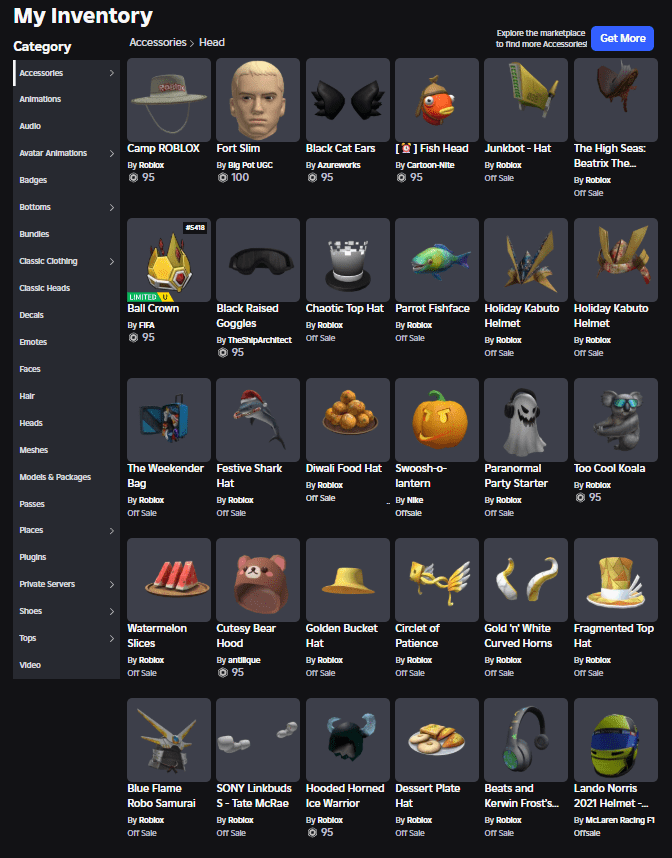This screenshot has width=672, height=858.
Task: Visit the antilique creator page
Action: [x=244, y=660]
